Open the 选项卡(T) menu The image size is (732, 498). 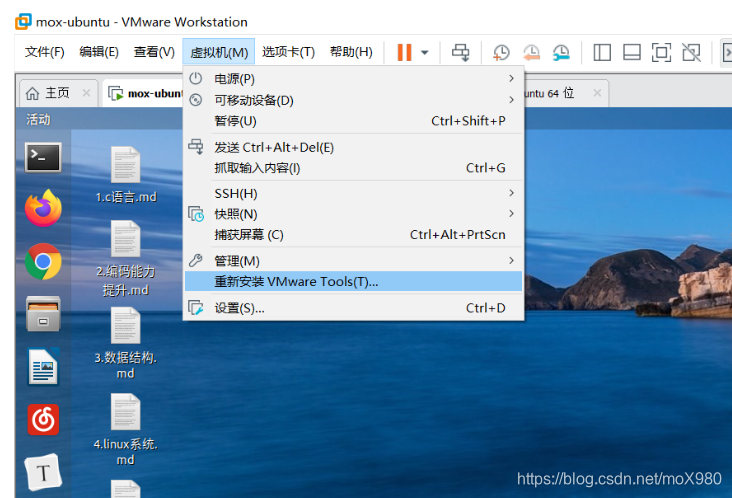click(x=289, y=52)
